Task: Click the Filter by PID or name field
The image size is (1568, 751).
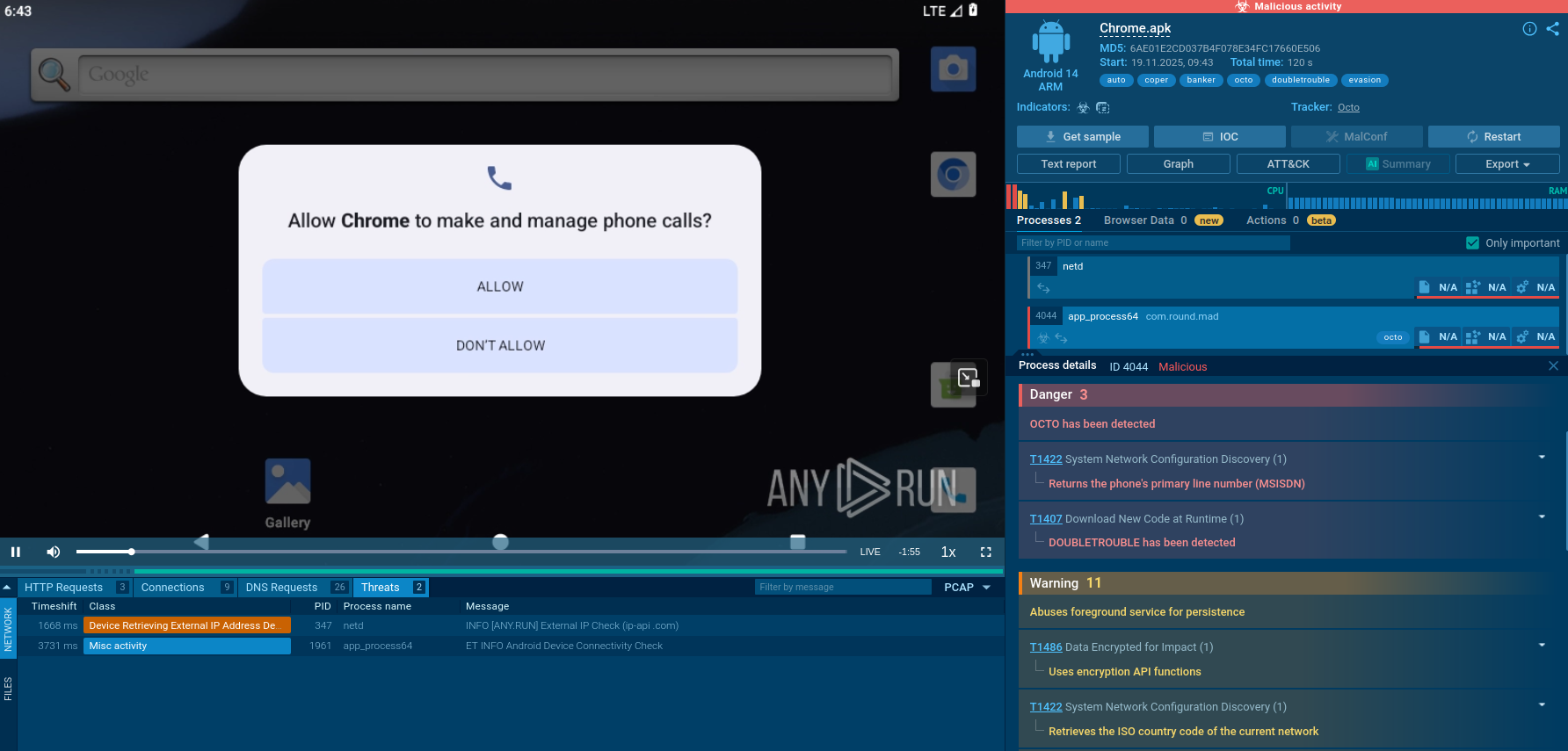Action: [1152, 243]
